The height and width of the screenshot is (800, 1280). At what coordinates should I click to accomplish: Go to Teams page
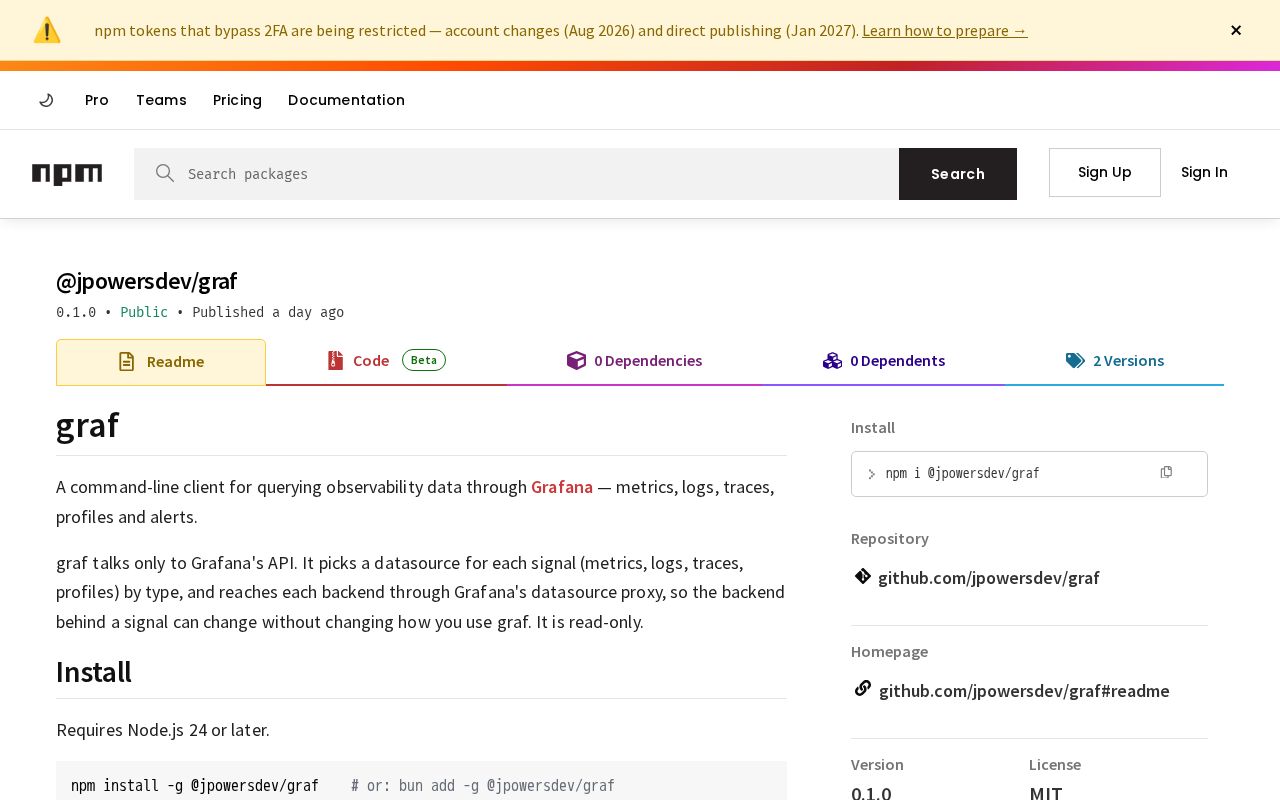[x=161, y=100]
